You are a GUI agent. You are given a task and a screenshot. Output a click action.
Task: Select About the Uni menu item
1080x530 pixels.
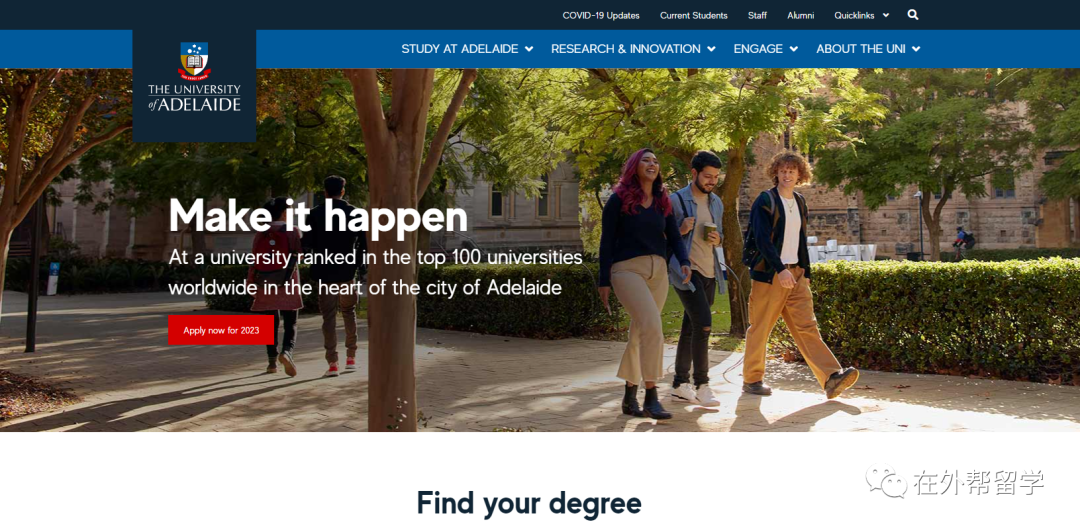[861, 49]
